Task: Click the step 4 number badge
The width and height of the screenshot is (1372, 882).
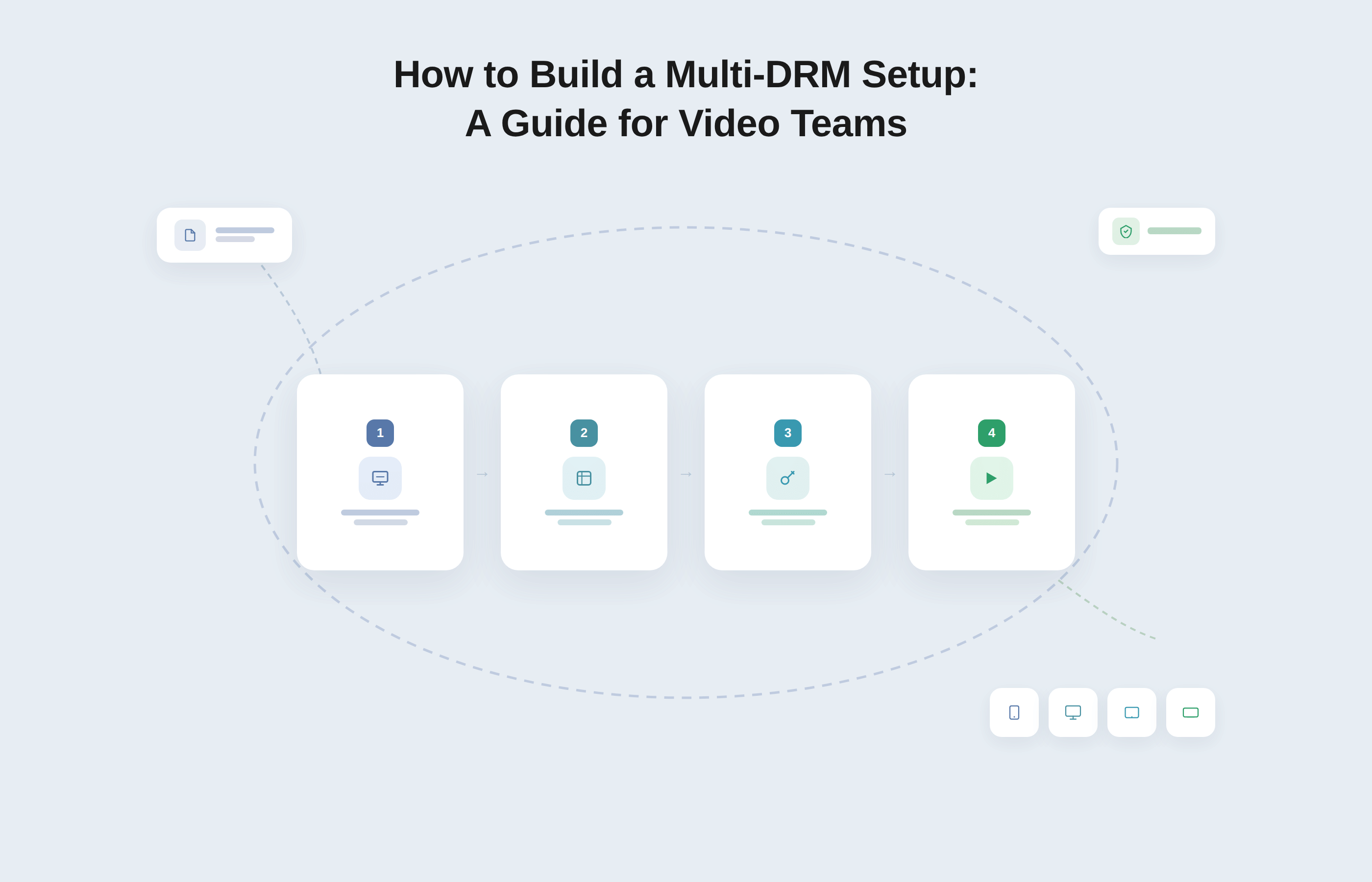Action: (992, 433)
